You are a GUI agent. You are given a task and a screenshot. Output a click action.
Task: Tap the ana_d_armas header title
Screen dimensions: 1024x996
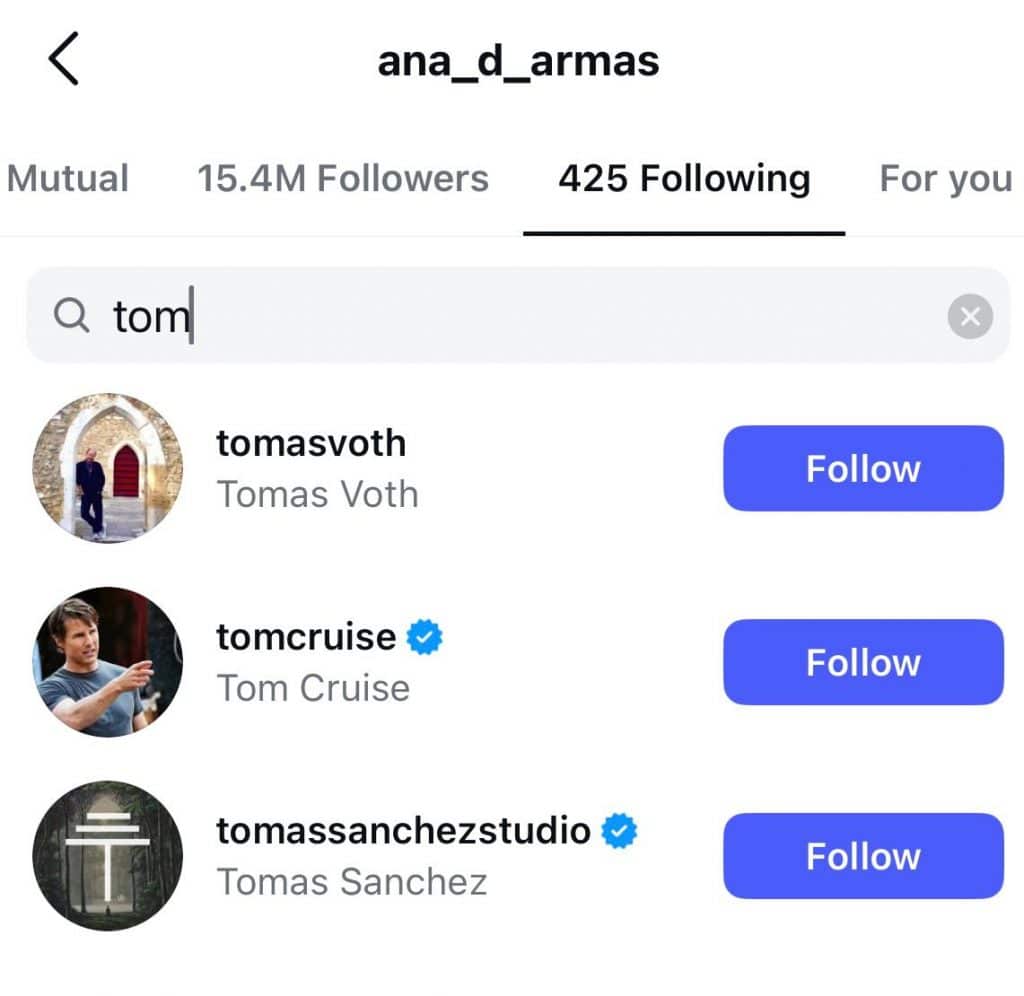[x=518, y=62]
